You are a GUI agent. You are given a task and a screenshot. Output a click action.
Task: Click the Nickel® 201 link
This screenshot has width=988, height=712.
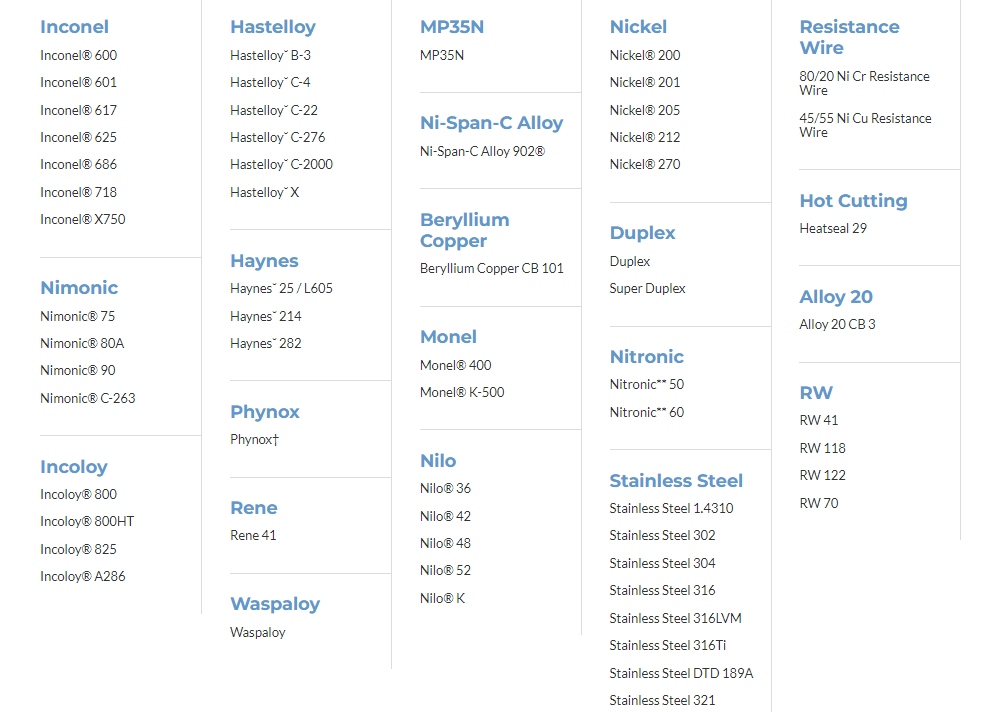coord(644,82)
